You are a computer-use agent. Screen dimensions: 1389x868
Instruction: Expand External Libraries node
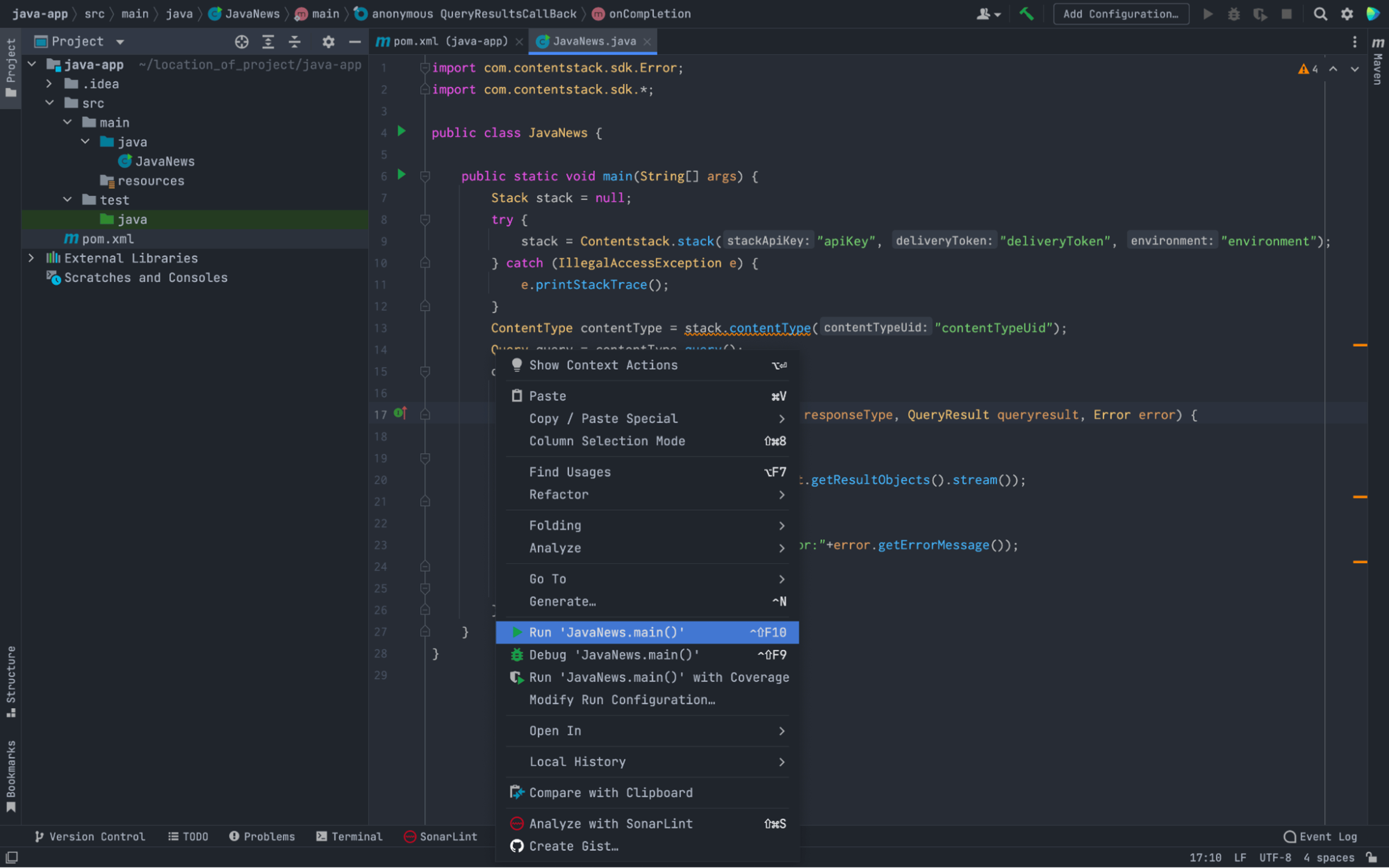[31, 258]
